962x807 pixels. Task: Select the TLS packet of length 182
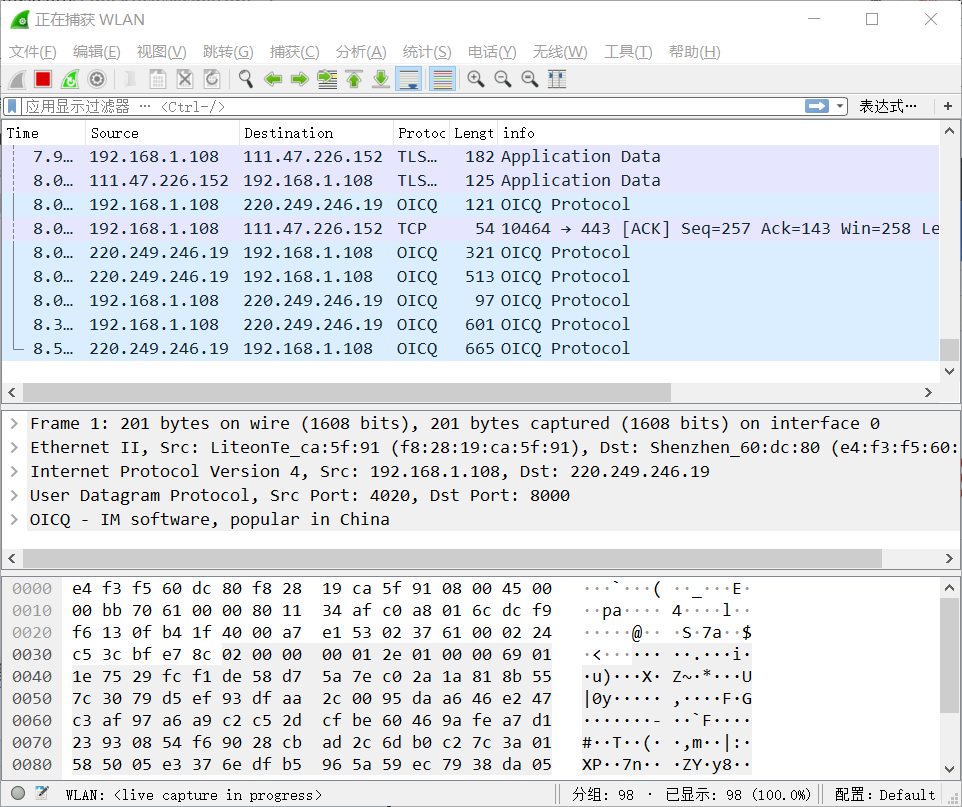click(x=471, y=156)
